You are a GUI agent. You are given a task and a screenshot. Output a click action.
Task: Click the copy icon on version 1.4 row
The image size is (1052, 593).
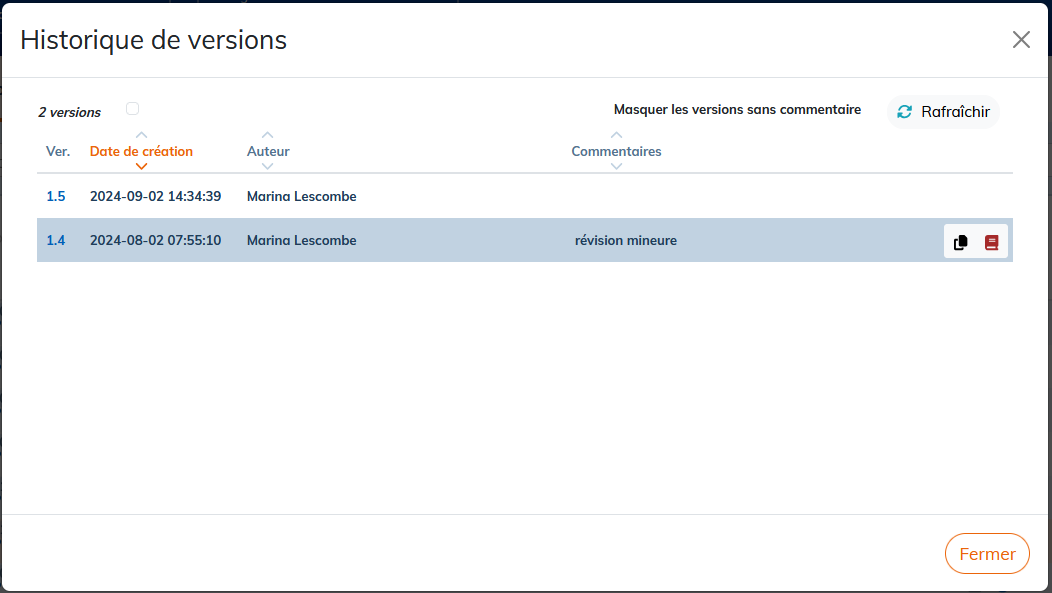pos(960,242)
